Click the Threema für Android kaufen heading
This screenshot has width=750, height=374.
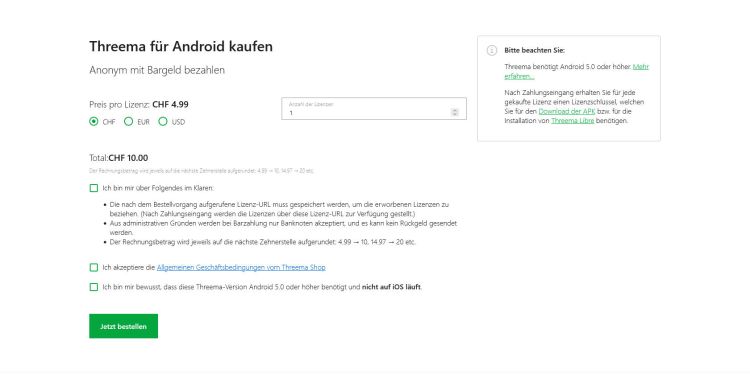[181, 46]
